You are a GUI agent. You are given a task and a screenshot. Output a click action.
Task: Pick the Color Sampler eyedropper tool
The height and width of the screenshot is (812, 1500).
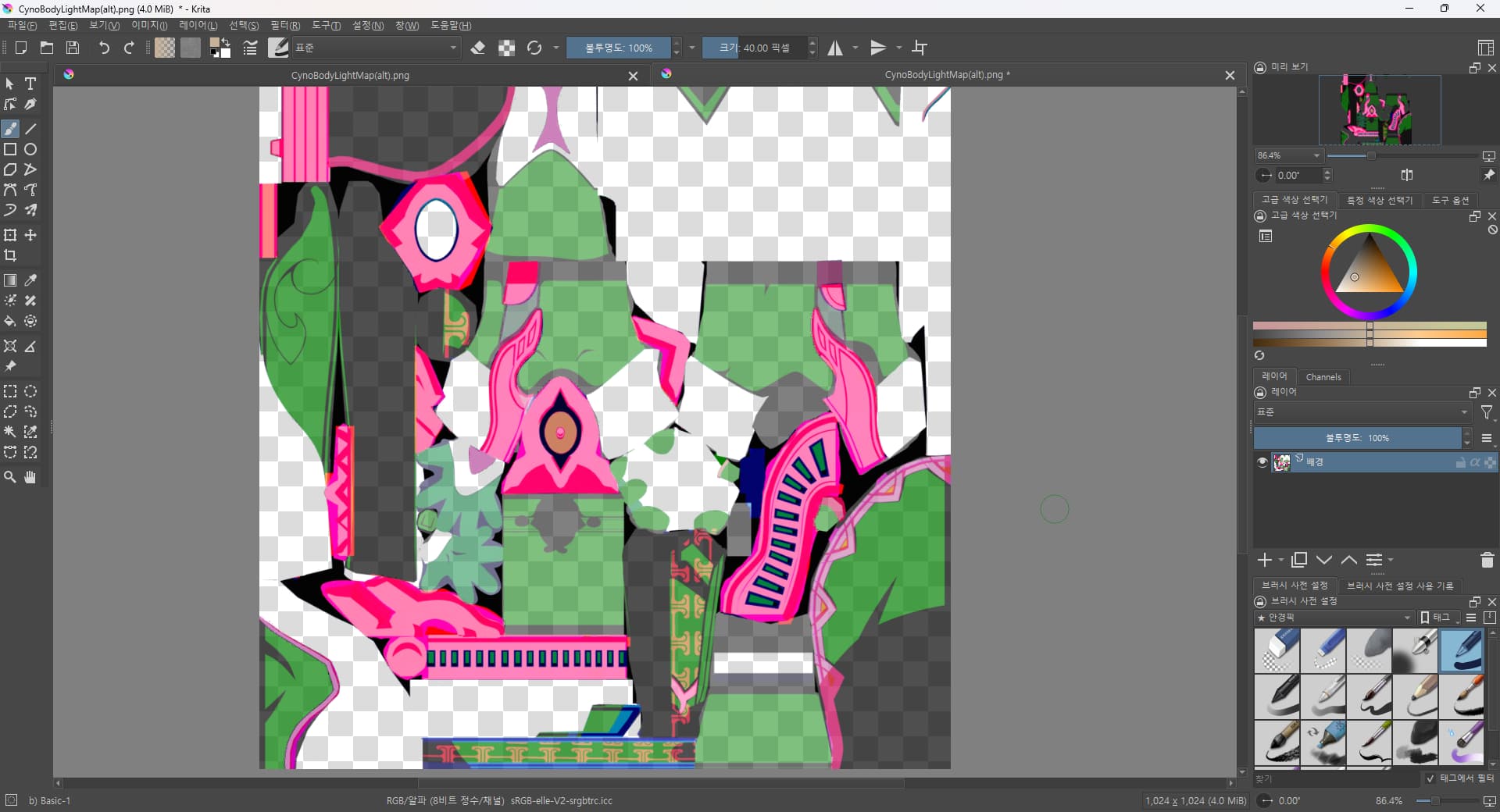click(x=30, y=280)
